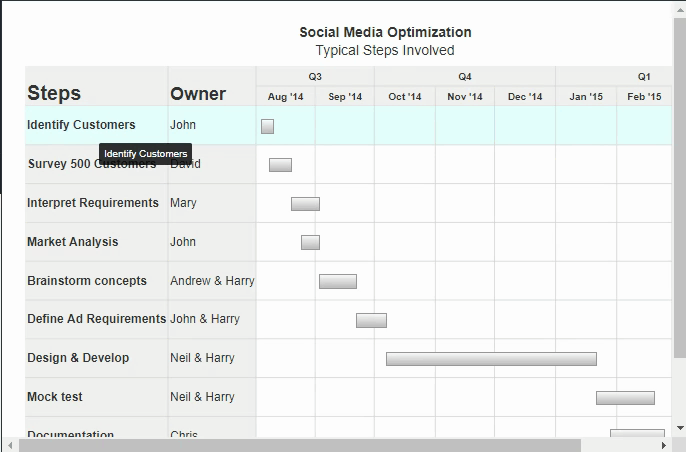Select the Q3 quarter header
This screenshot has height=452, width=686.
[x=315, y=77]
